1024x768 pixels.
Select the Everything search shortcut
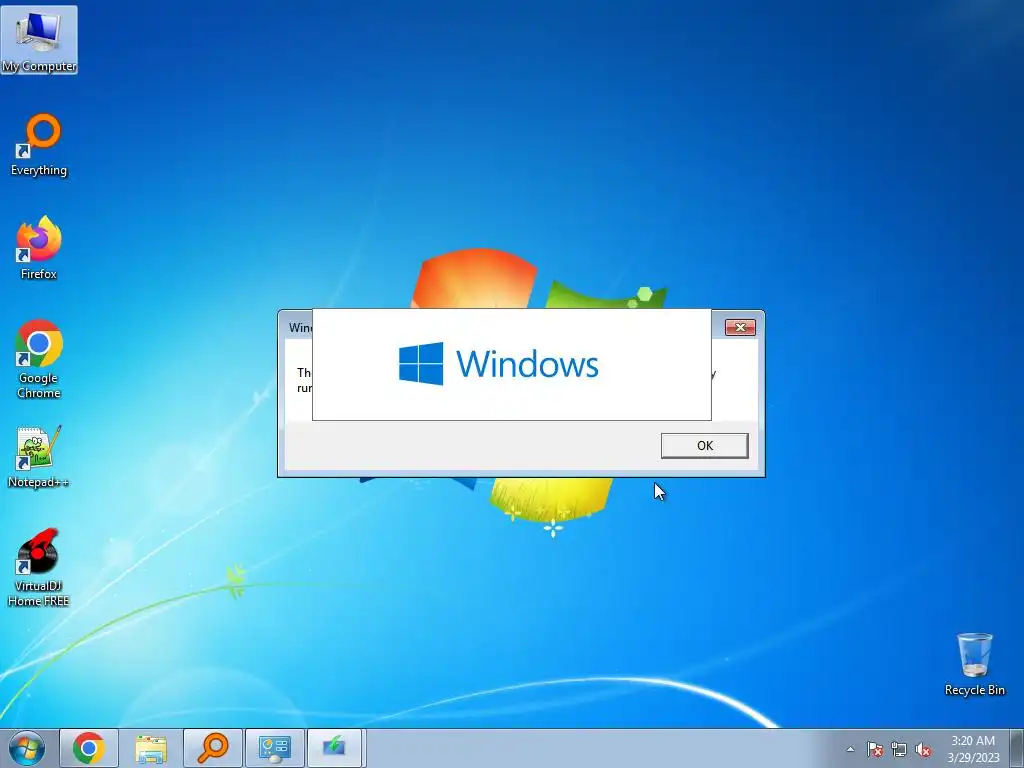tap(39, 145)
